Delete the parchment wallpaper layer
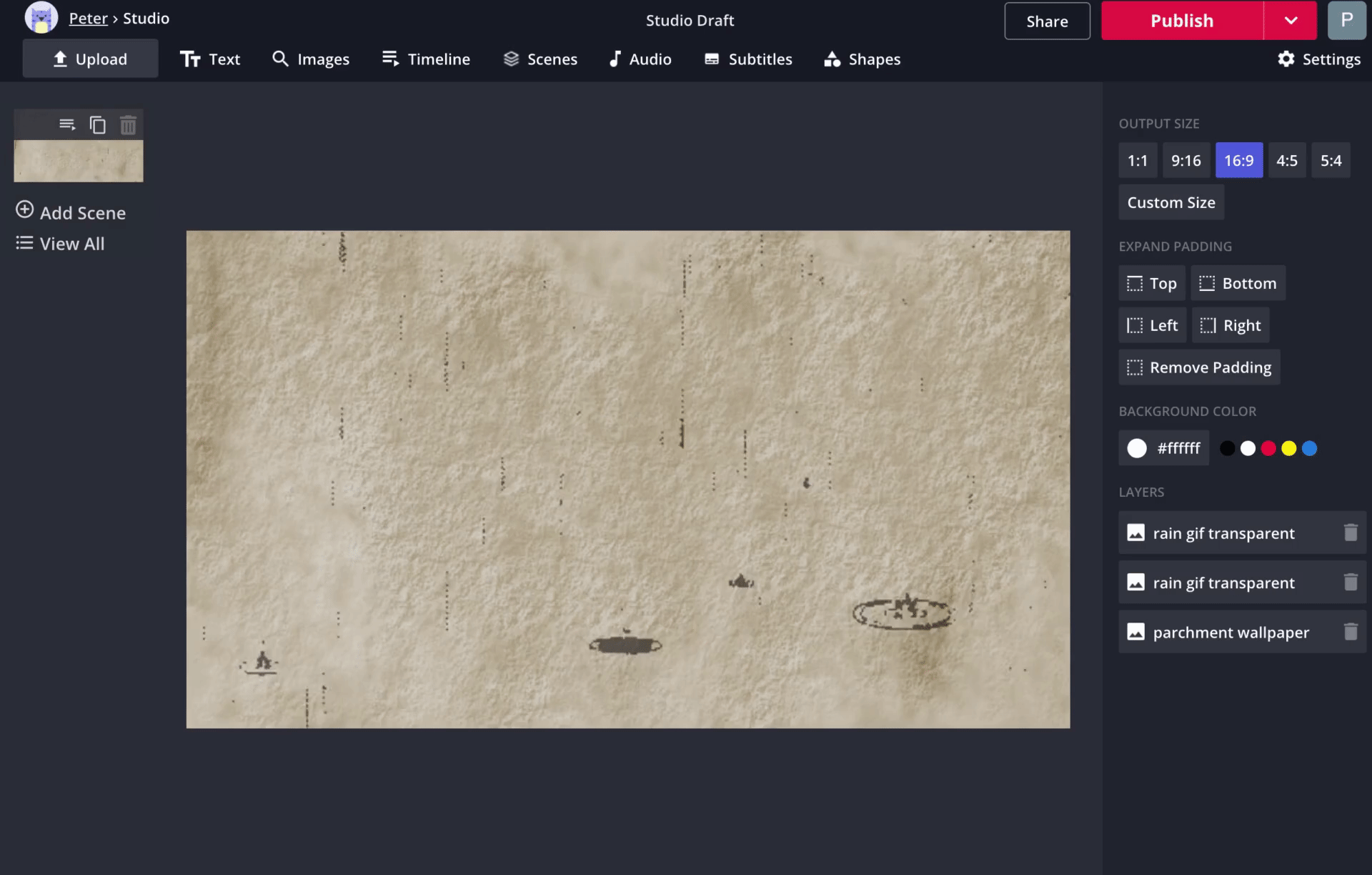This screenshot has height=875, width=1372. click(1350, 632)
